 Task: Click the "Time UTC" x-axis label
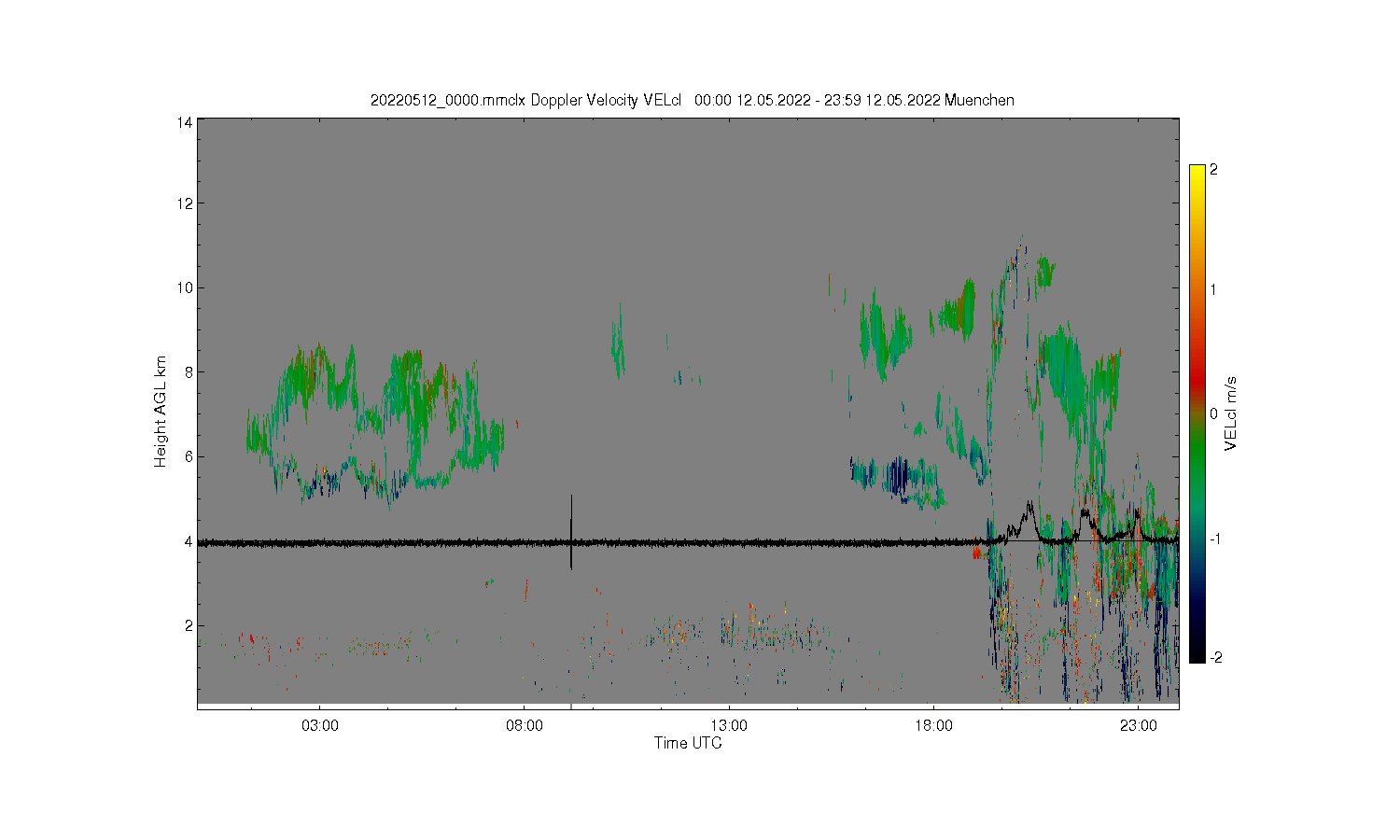pos(688,743)
